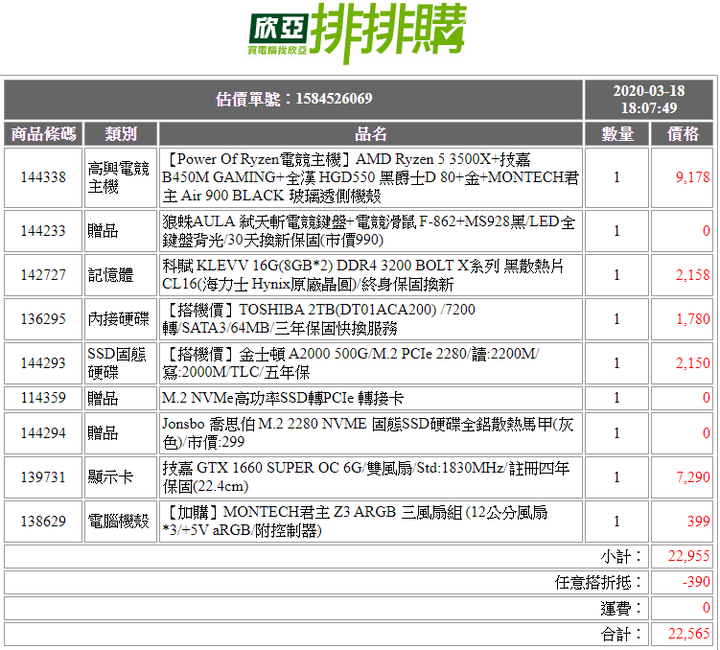This screenshot has width=720, height=650.
Task: Select the KLEVV 16G DDR4 3200 item
Action: click(363, 275)
